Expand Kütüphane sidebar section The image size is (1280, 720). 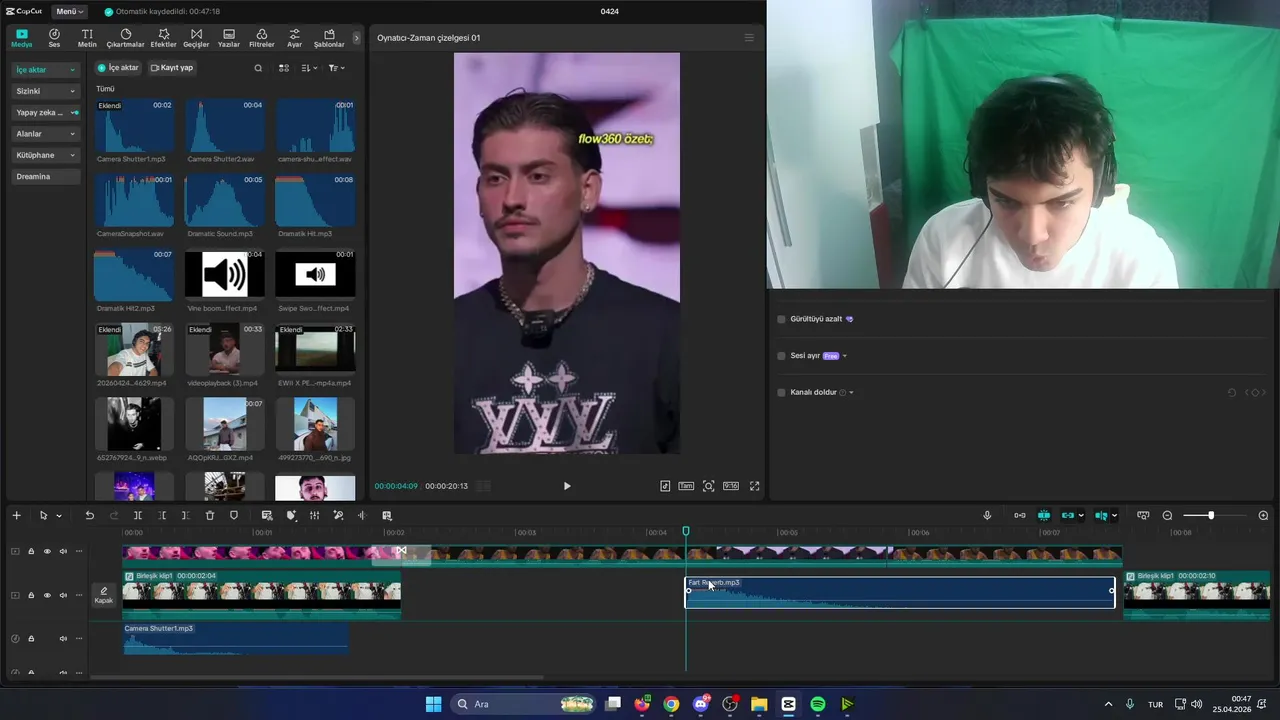[46, 155]
